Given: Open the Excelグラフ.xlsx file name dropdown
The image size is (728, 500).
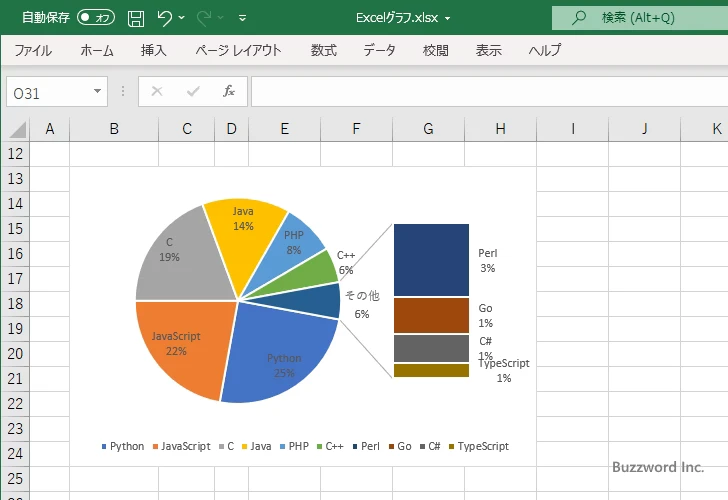Looking at the screenshot, I should click(448, 19).
